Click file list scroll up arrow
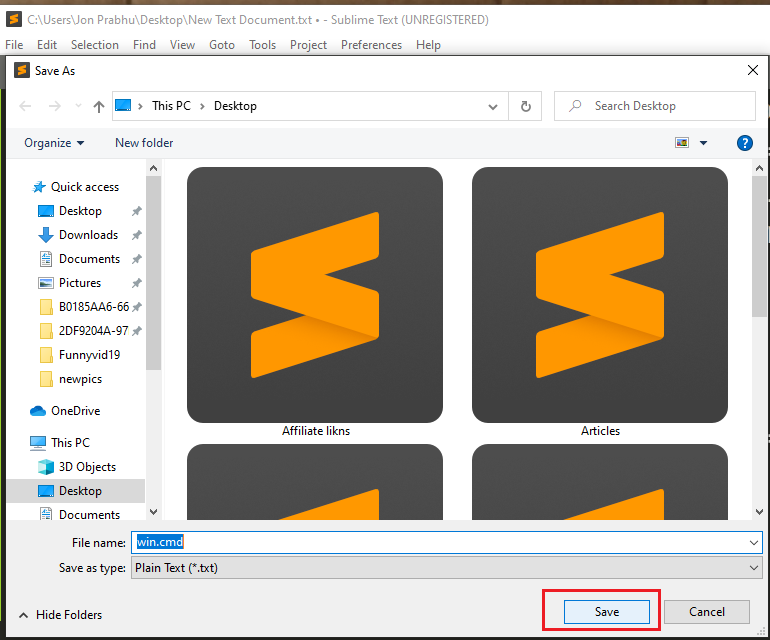Screen dimensions: 770x640 coord(759,168)
